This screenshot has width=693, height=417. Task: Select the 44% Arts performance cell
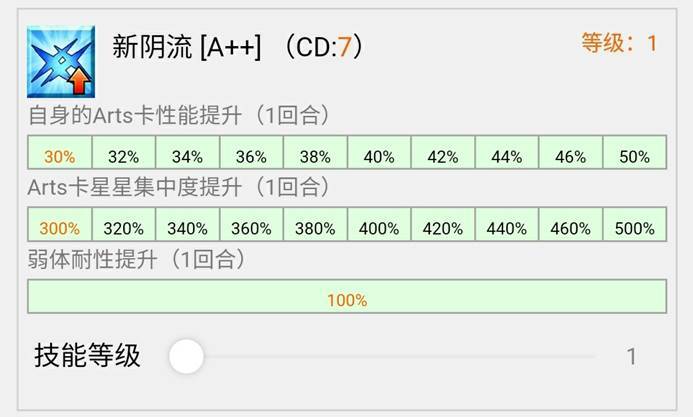click(507, 152)
